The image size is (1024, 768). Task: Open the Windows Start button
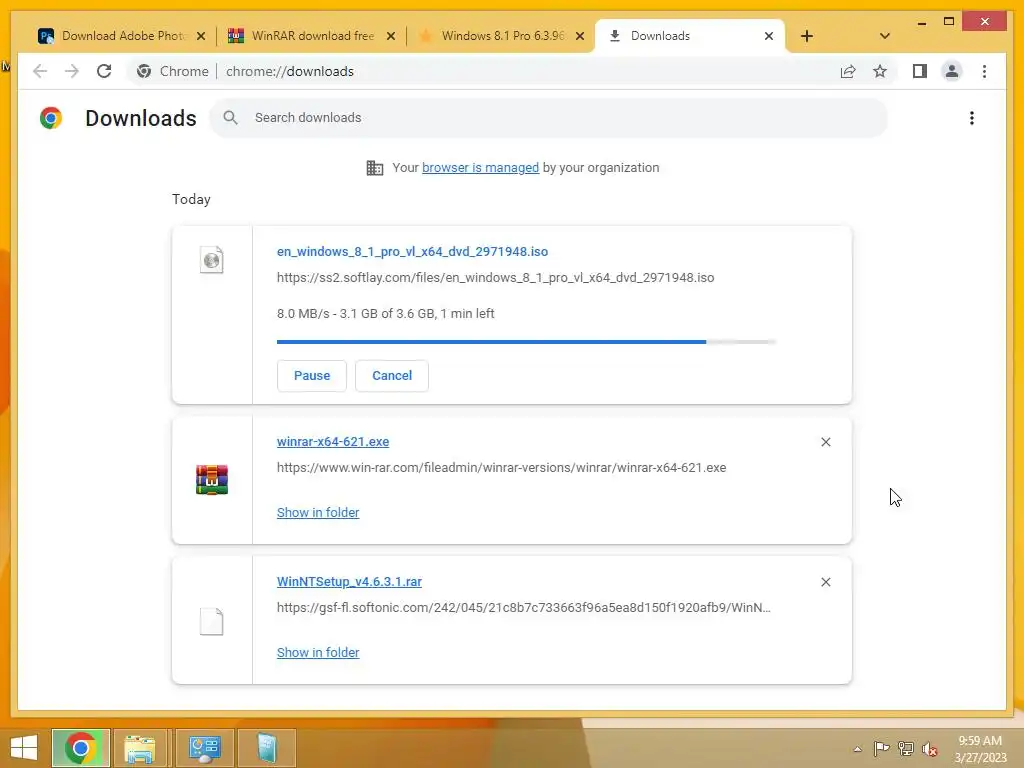pyautogui.click(x=24, y=748)
